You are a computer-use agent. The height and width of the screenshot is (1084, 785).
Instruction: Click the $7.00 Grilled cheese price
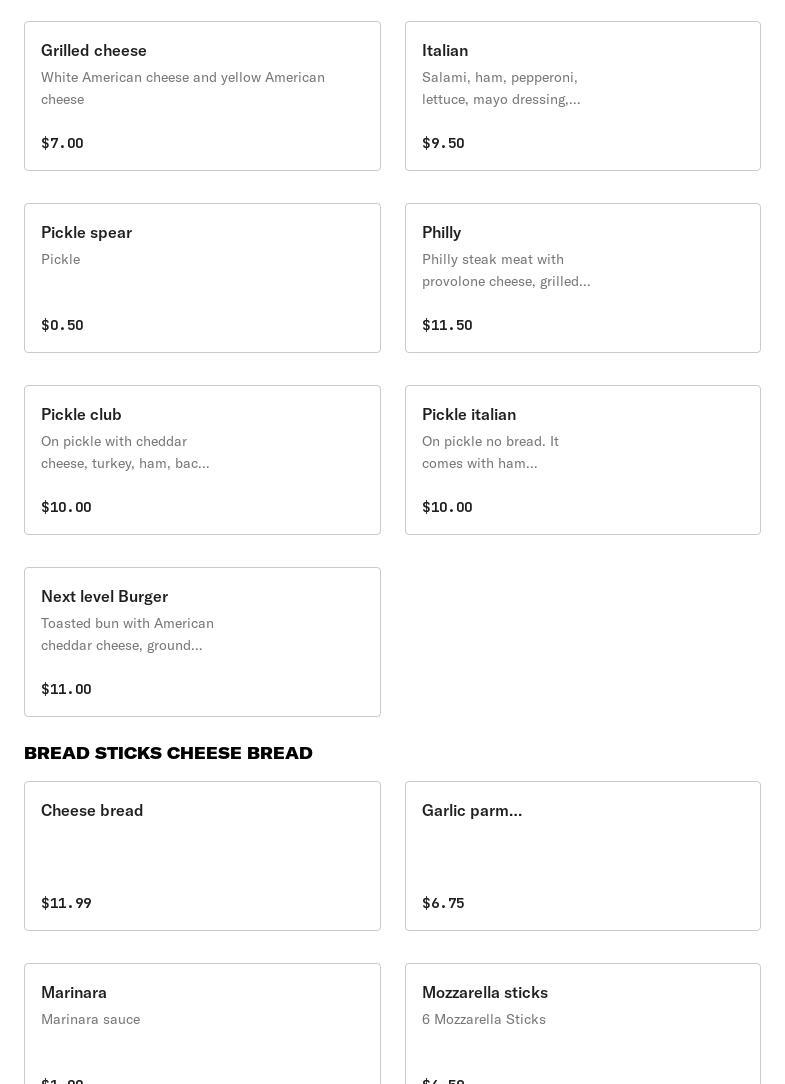click(62, 143)
